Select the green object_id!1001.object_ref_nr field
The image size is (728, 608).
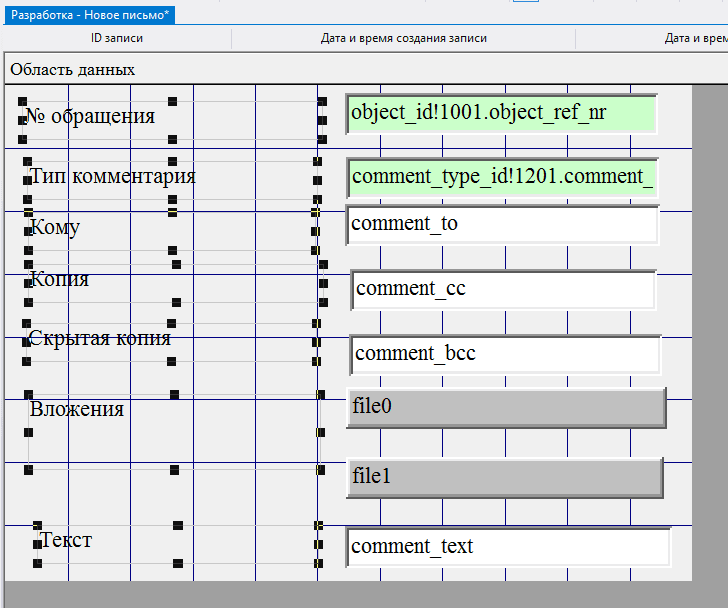click(x=502, y=113)
